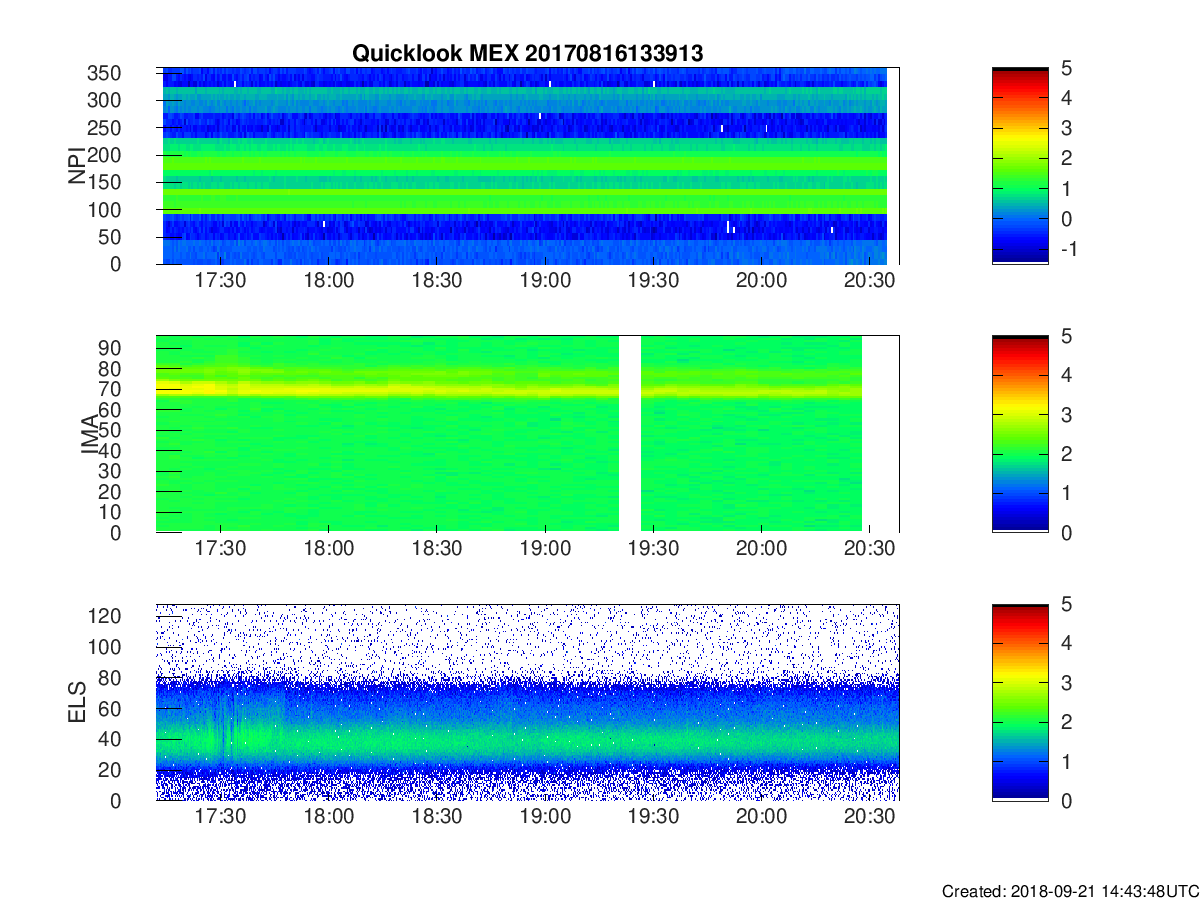1200x900 pixels.
Task: Click 17:30 under the ELS plot
Action: click(x=220, y=818)
